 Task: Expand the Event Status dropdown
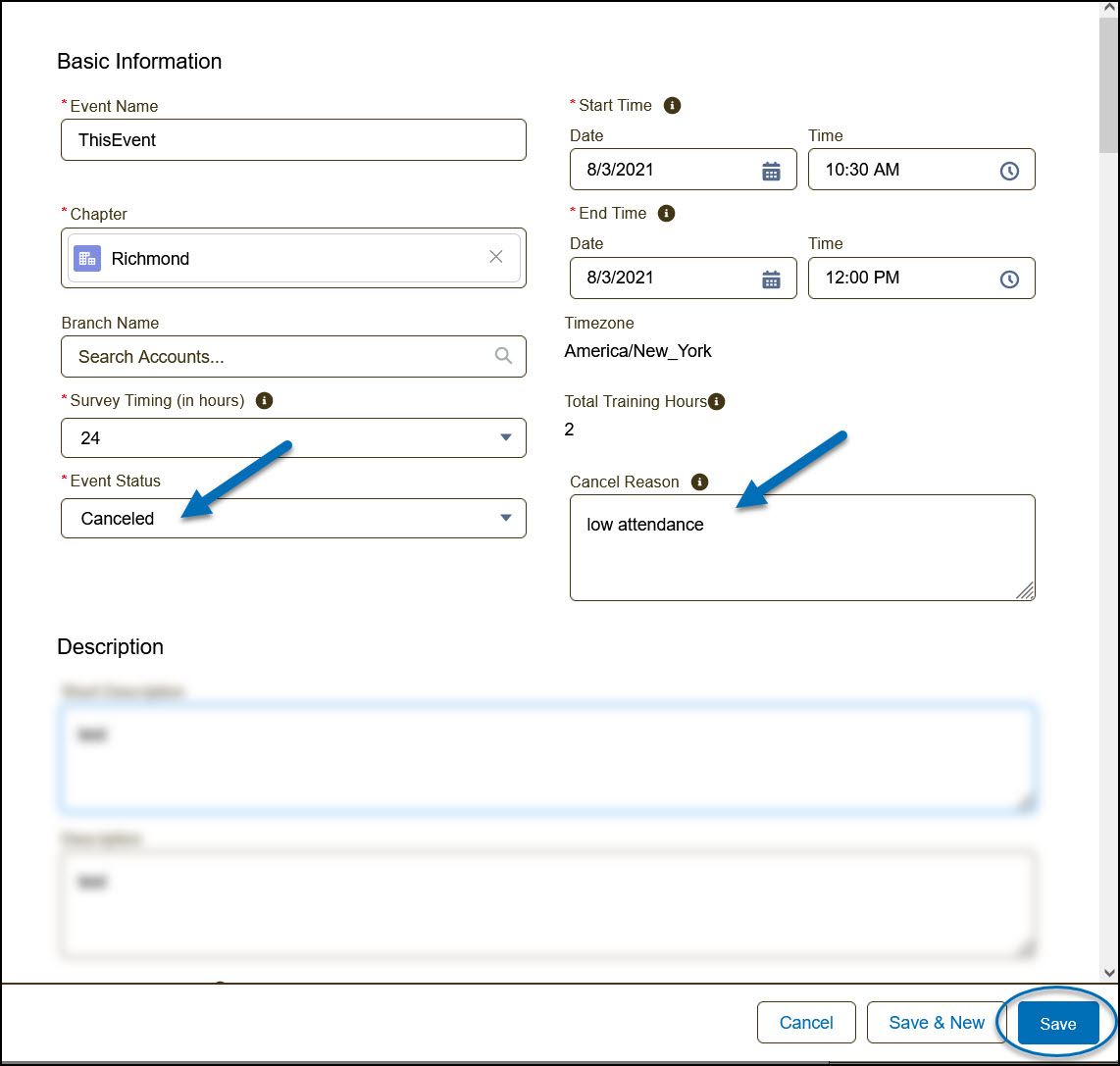(x=506, y=518)
